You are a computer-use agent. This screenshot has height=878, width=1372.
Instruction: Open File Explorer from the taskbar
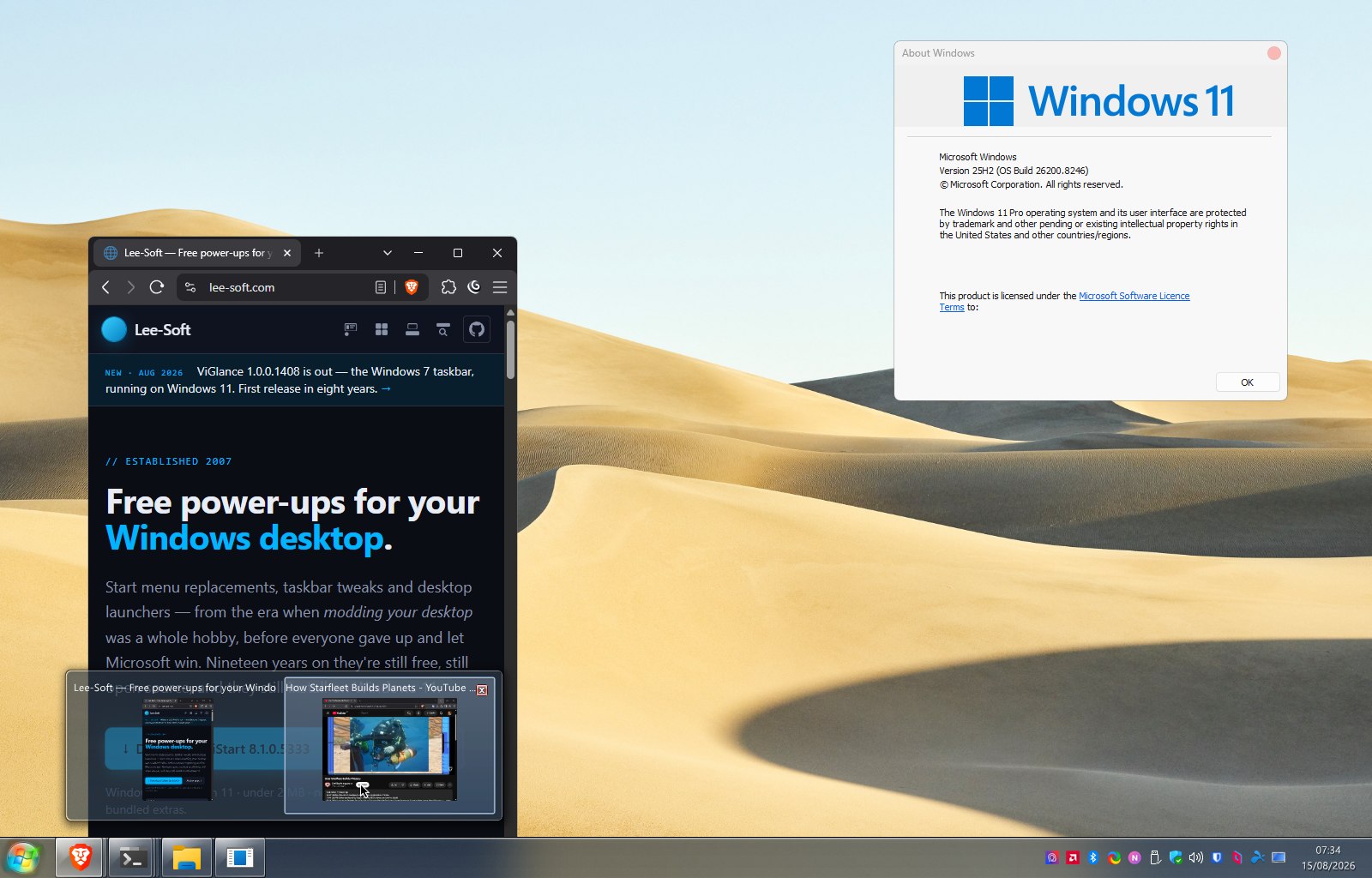pos(186,857)
